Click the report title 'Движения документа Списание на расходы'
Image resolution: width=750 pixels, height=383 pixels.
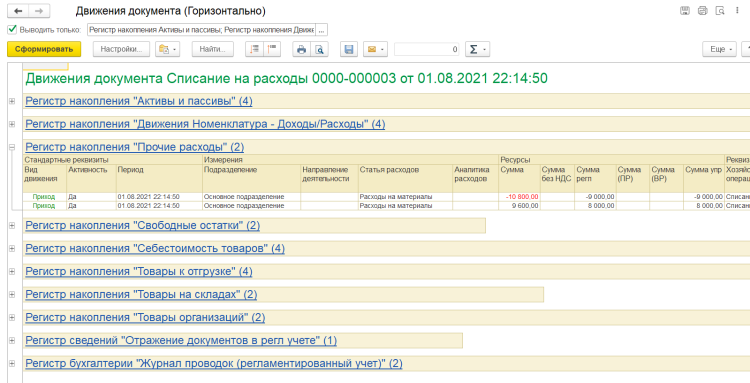(x=286, y=78)
